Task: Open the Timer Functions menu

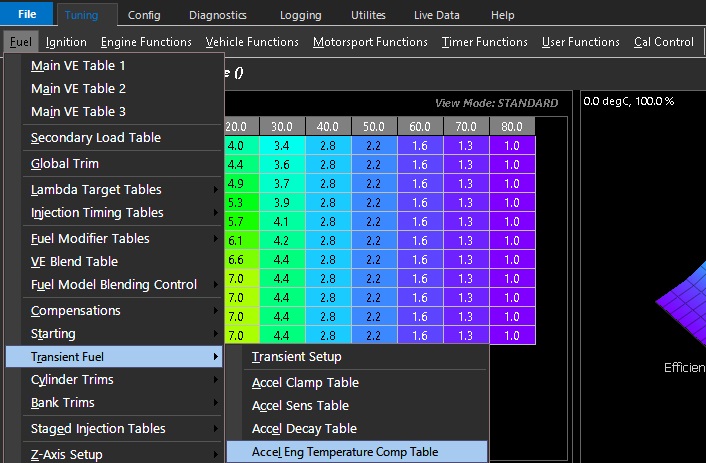Action: (484, 42)
